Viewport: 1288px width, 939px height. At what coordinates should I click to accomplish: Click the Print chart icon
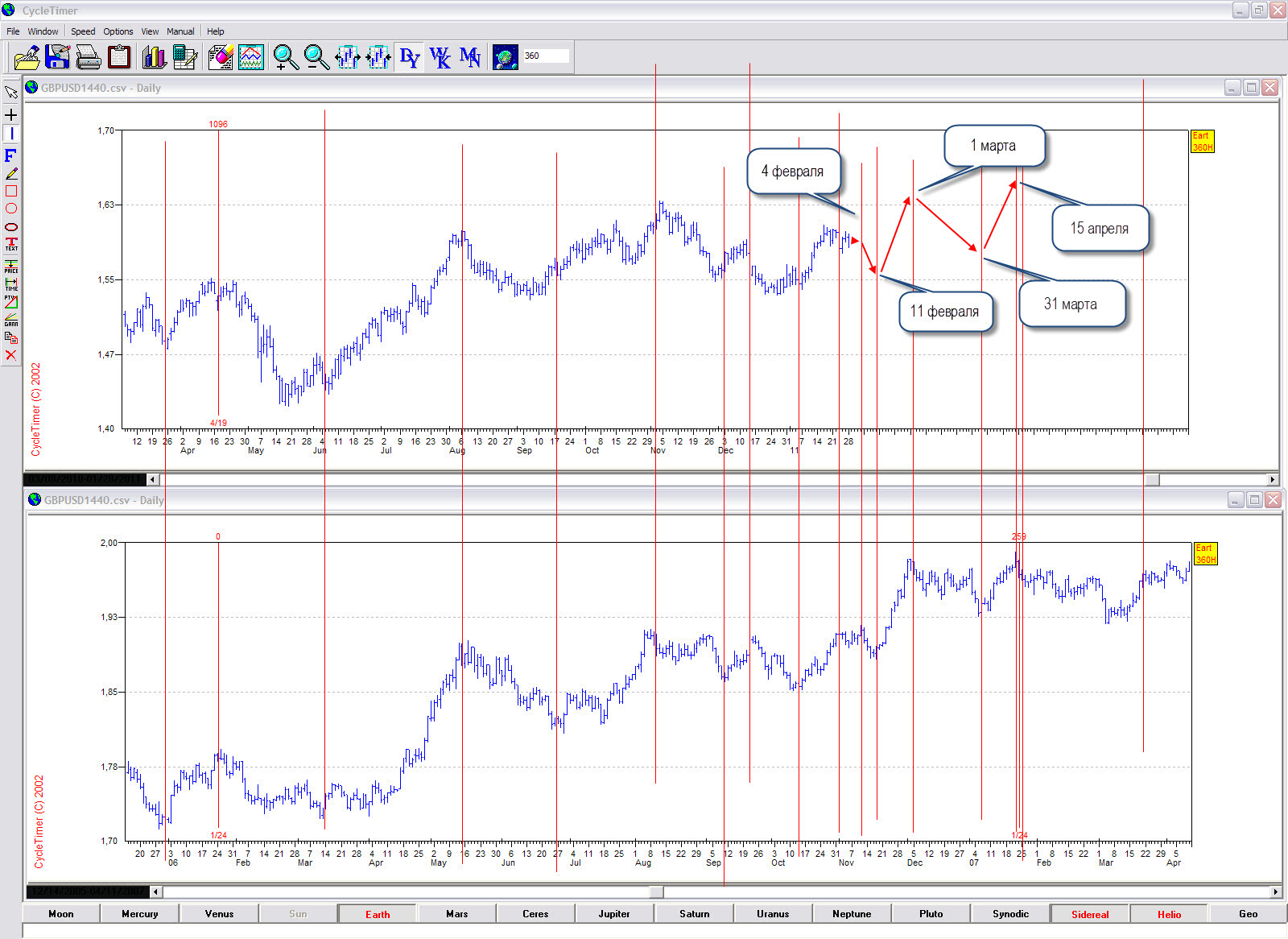pos(88,57)
